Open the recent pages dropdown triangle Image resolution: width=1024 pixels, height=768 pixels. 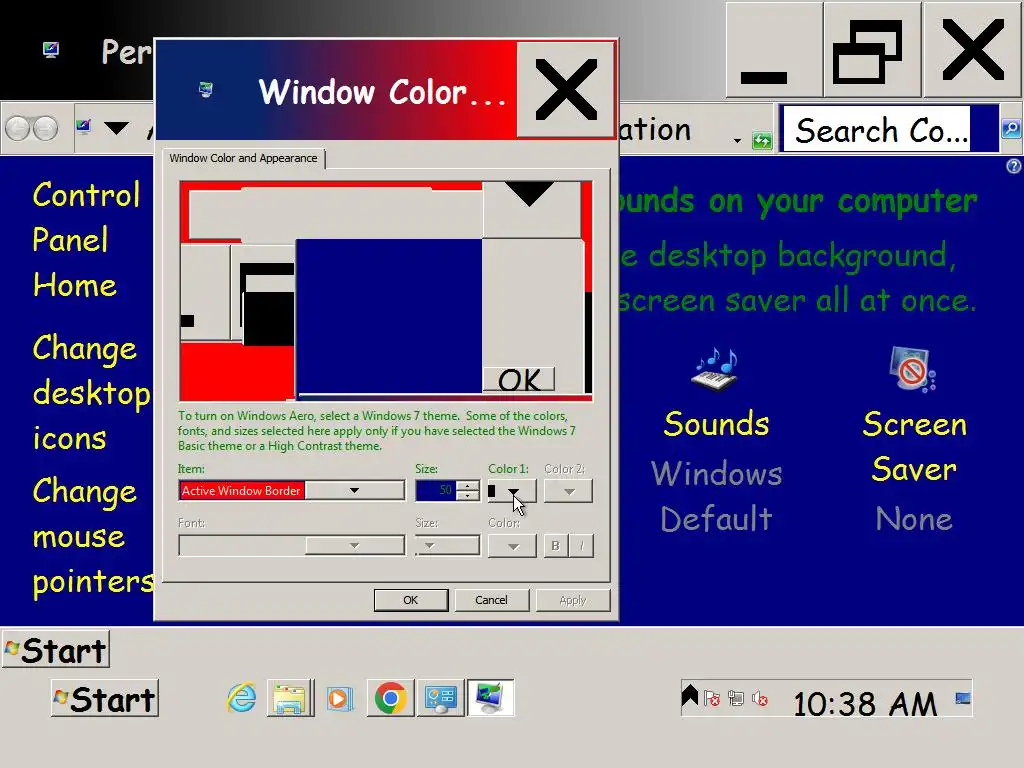[116, 128]
